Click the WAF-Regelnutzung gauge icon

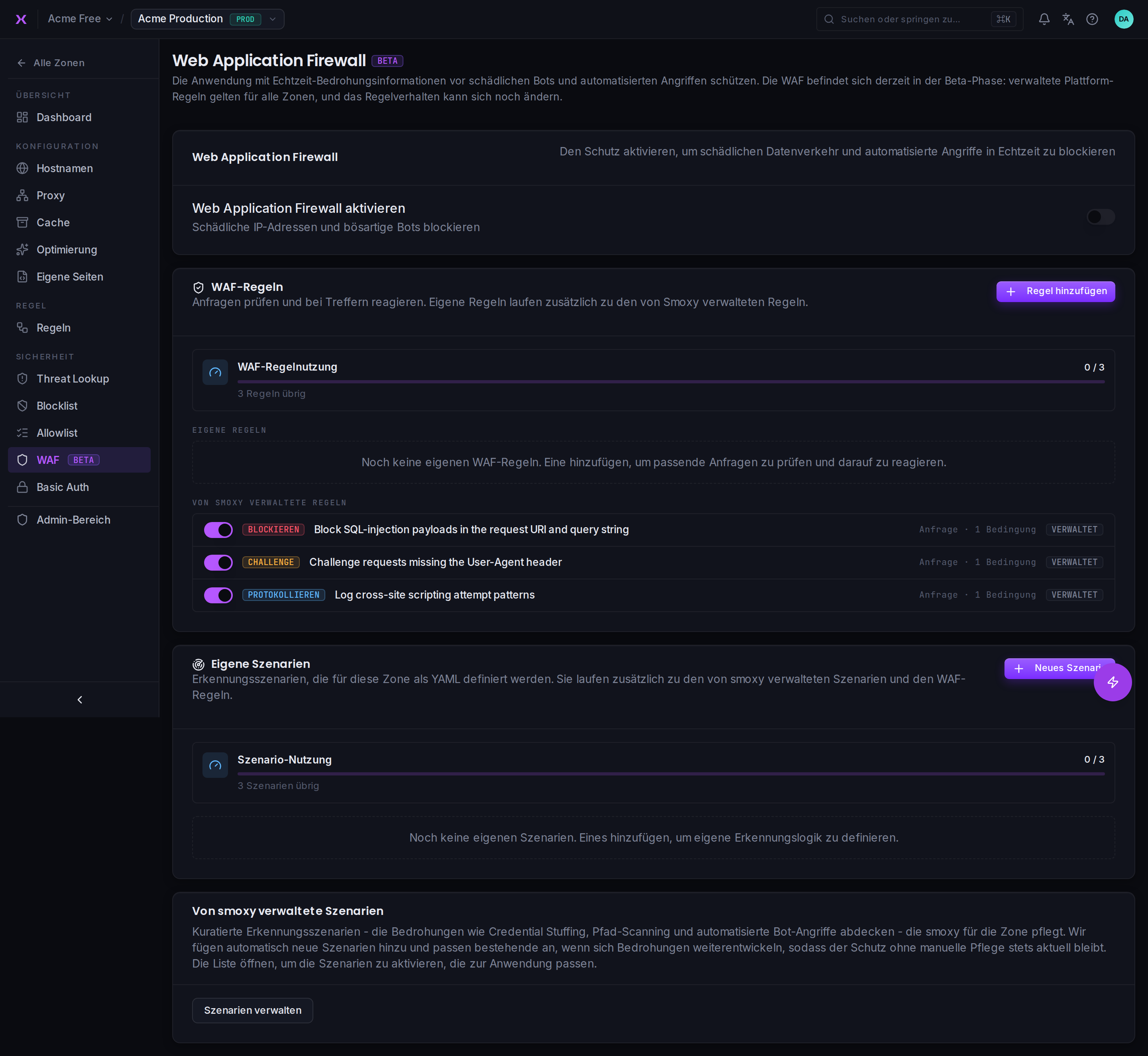[215, 372]
